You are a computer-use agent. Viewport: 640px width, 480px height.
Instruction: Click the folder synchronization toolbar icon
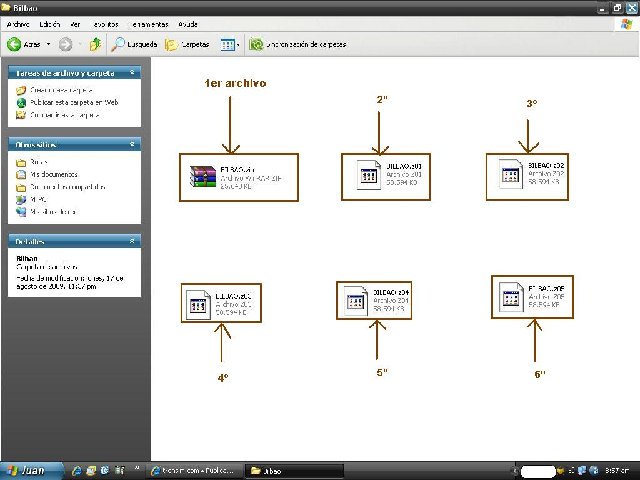point(257,45)
